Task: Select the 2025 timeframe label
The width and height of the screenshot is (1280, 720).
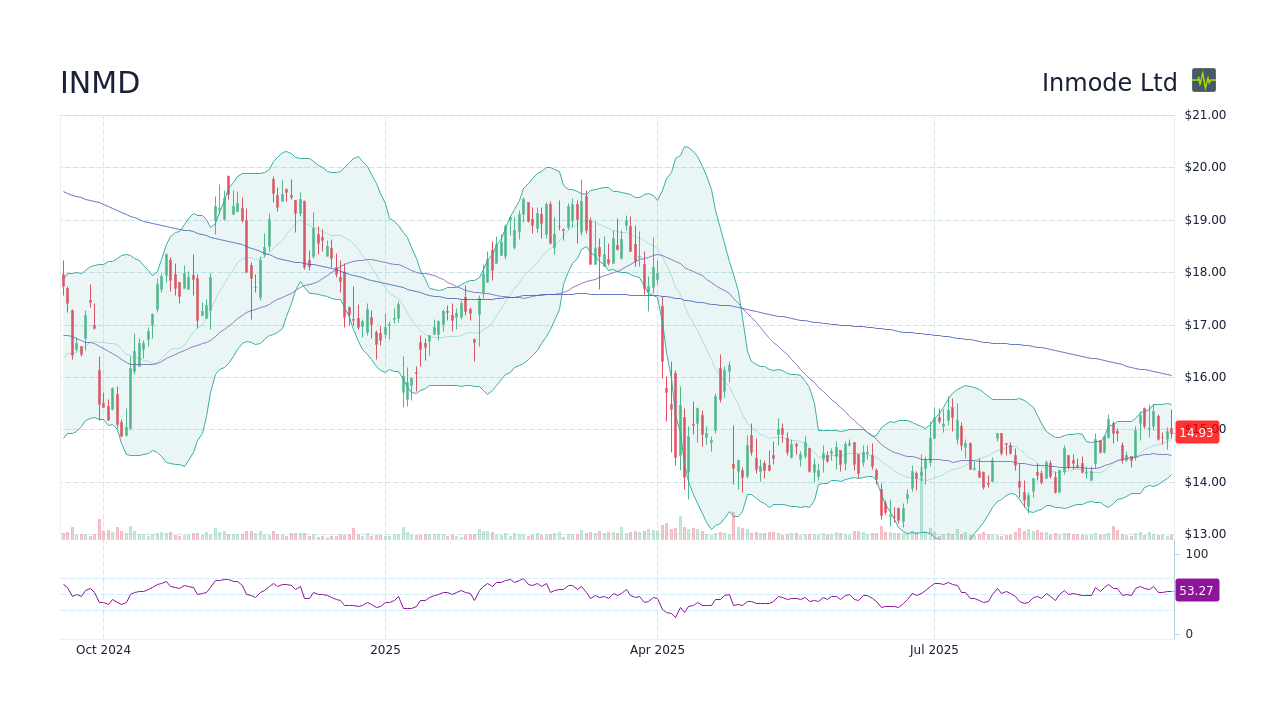Action: point(384,650)
